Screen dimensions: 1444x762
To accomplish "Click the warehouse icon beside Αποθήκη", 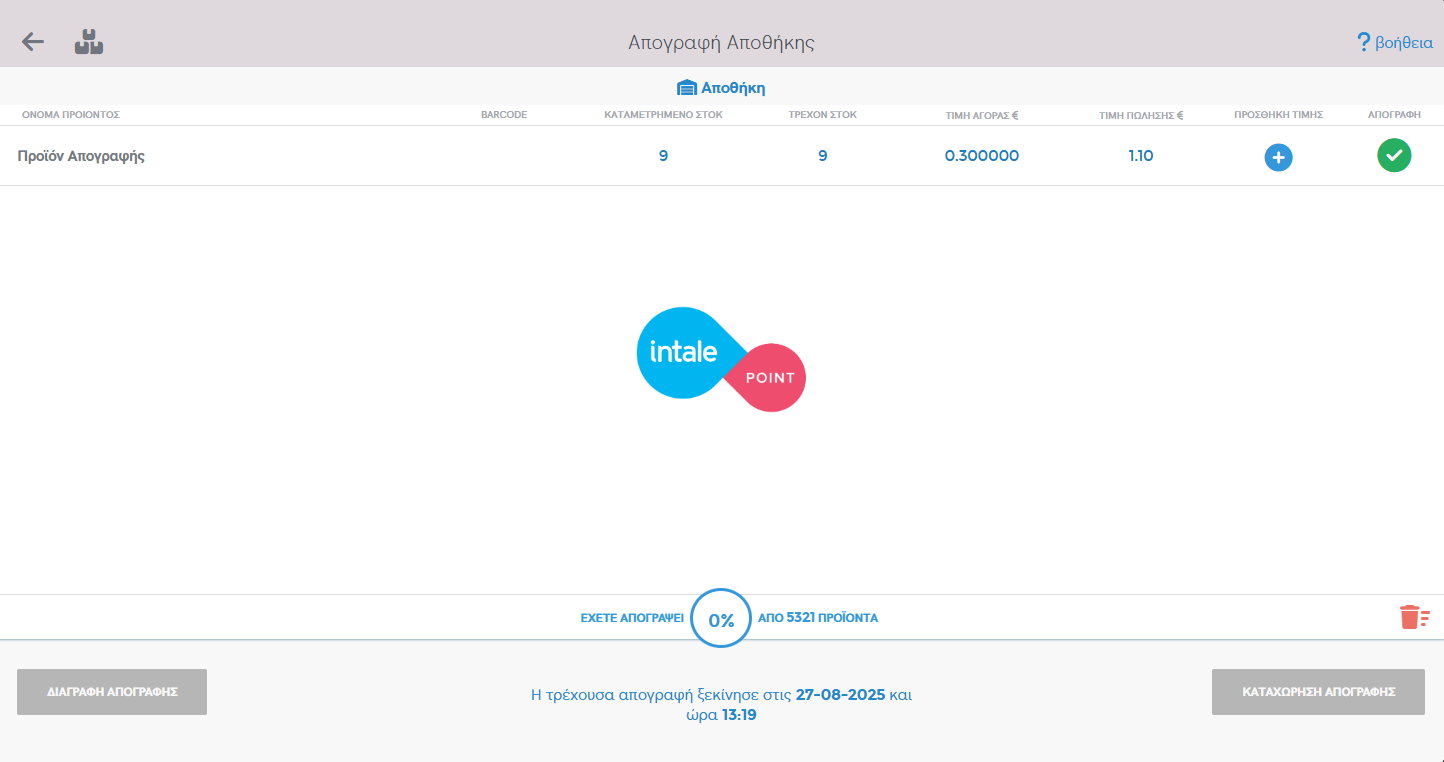I will [x=686, y=88].
